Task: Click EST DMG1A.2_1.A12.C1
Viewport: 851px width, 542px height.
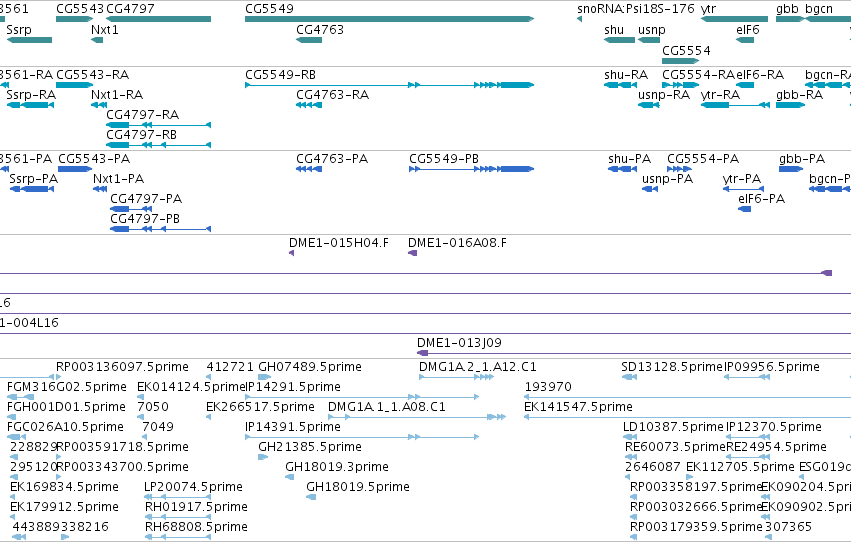Action: [478, 367]
